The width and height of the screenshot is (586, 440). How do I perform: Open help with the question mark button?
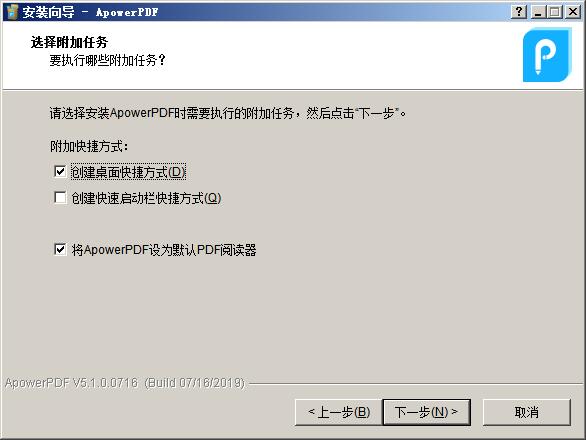[x=519, y=12]
